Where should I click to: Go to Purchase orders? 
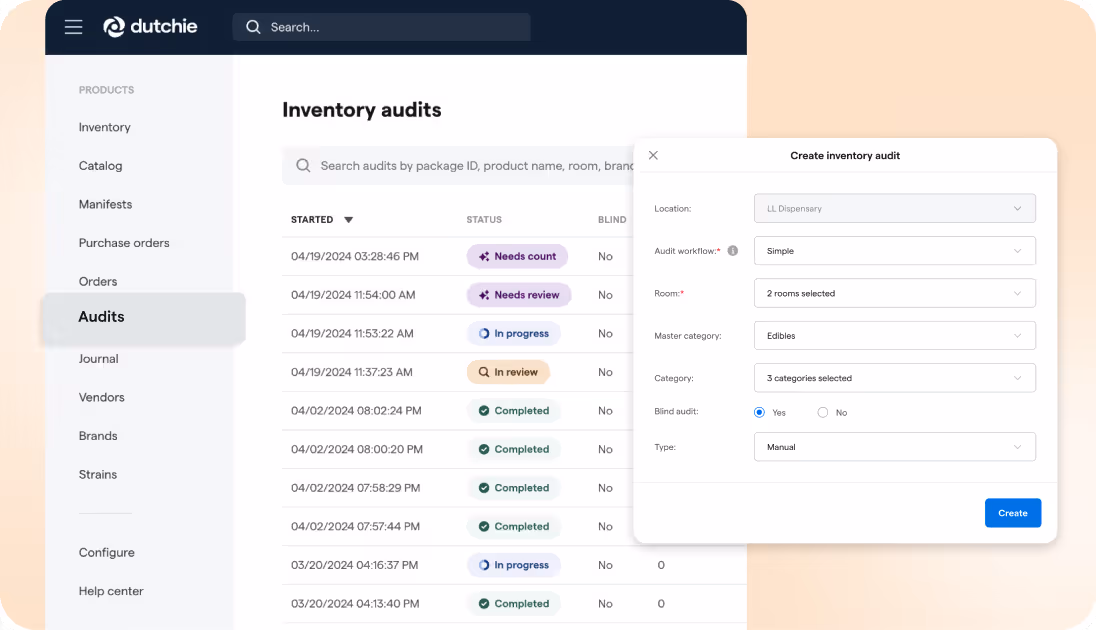coord(124,243)
